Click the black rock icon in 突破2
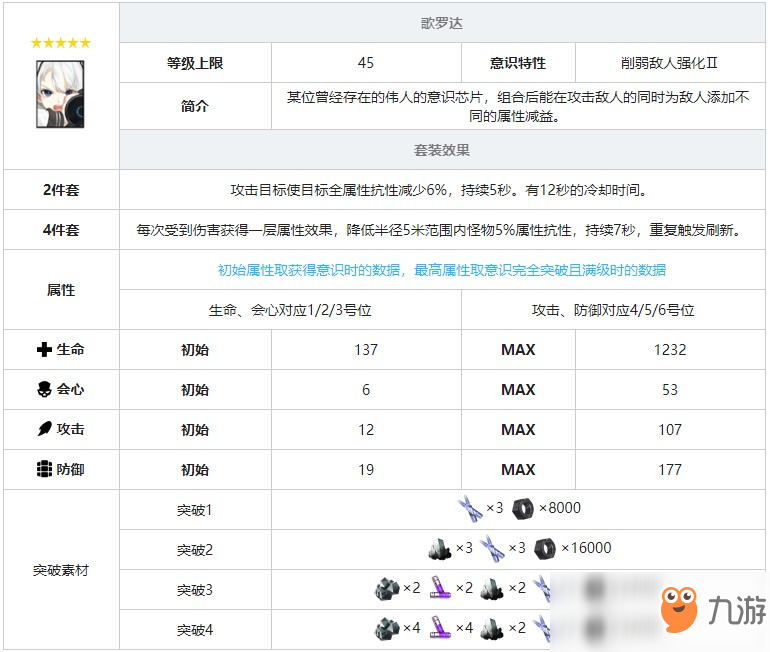 click(x=440, y=548)
